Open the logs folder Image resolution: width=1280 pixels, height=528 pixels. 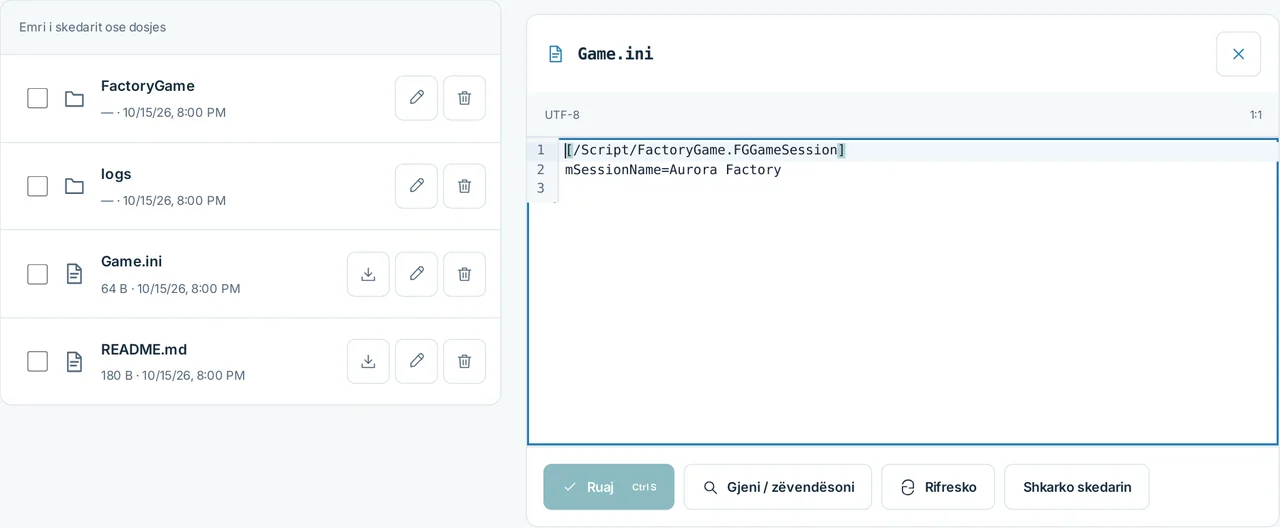click(116, 174)
